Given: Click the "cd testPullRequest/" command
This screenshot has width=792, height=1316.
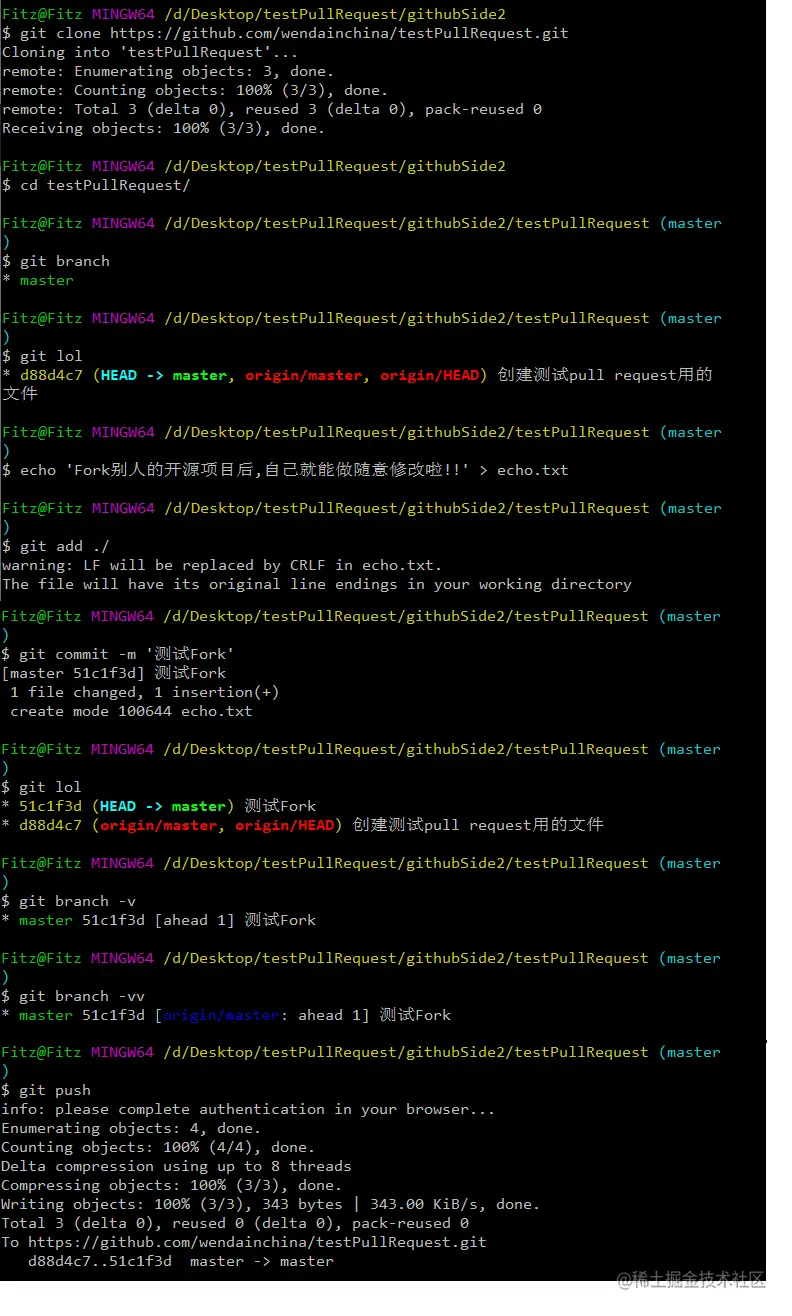Looking at the screenshot, I should click(96, 185).
